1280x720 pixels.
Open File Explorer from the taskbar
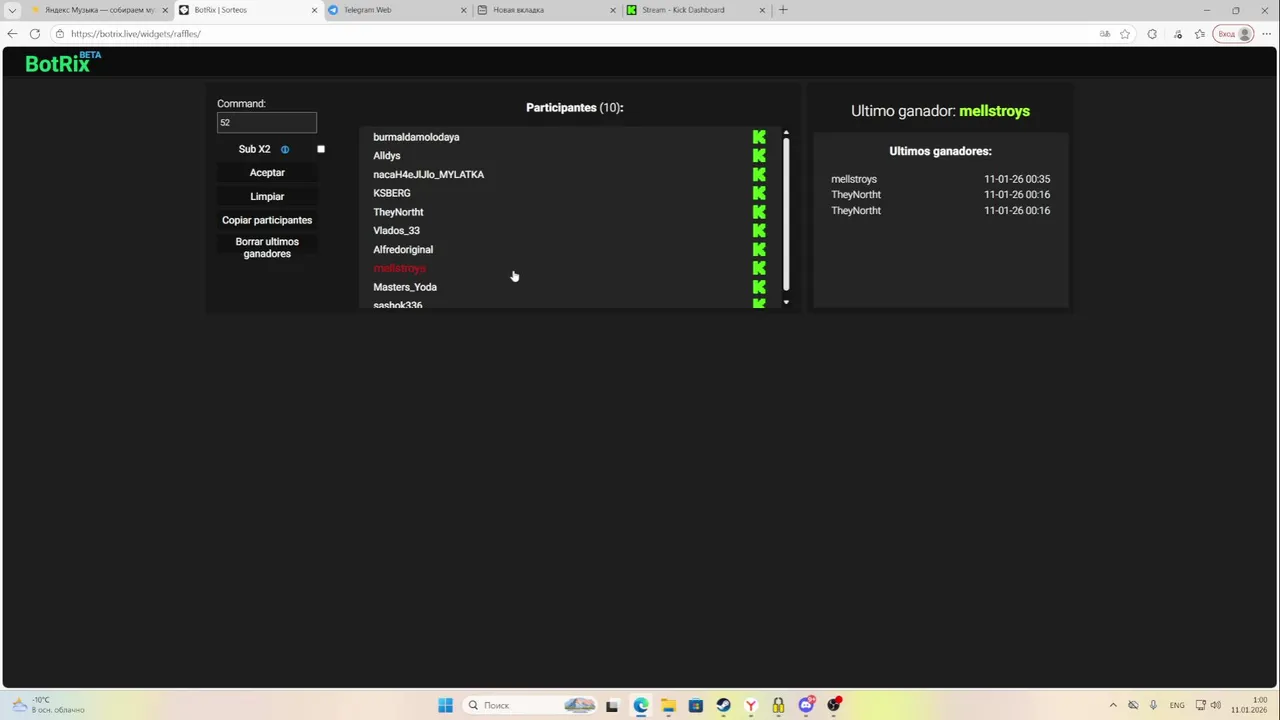click(x=668, y=705)
